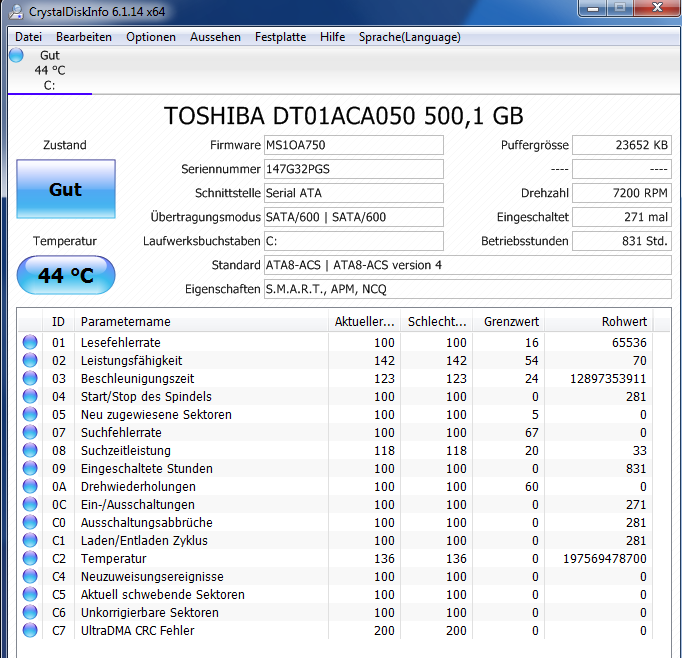Select the Lesefehlerrate parameter name
Viewport: 682px width, 658px height.
[120, 343]
